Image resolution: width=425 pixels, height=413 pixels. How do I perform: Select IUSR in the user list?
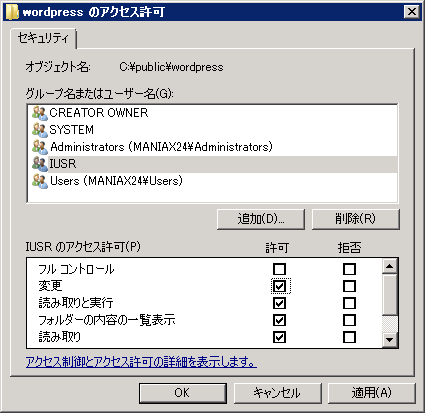[212, 164]
